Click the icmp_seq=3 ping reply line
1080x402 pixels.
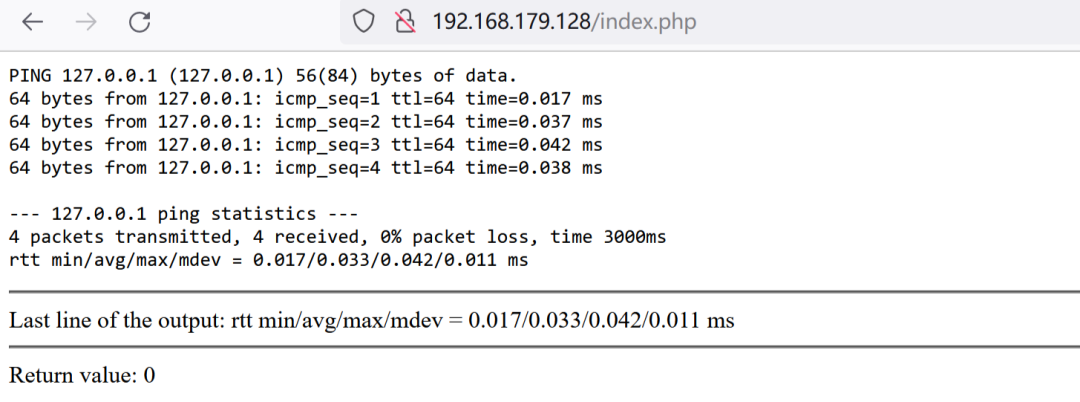pos(305,145)
